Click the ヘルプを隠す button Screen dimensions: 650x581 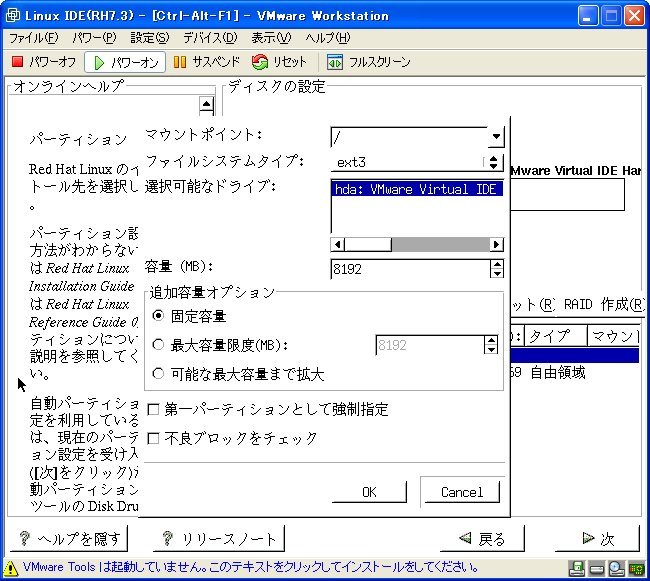tap(69, 539)
